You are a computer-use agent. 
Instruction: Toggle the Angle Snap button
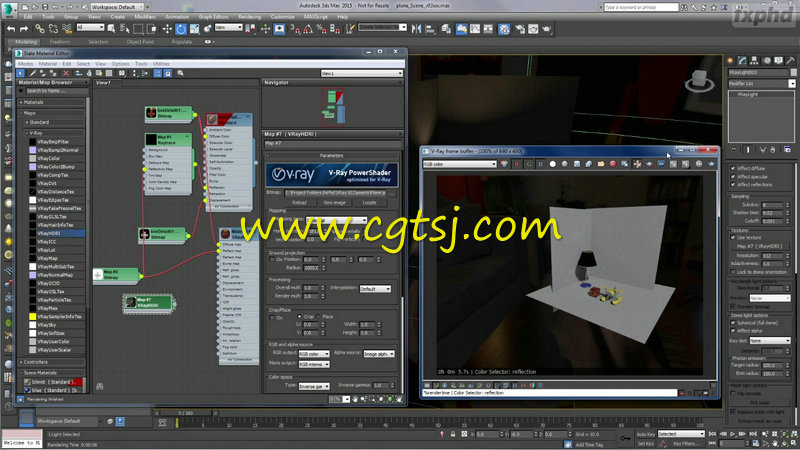[308, 29]
